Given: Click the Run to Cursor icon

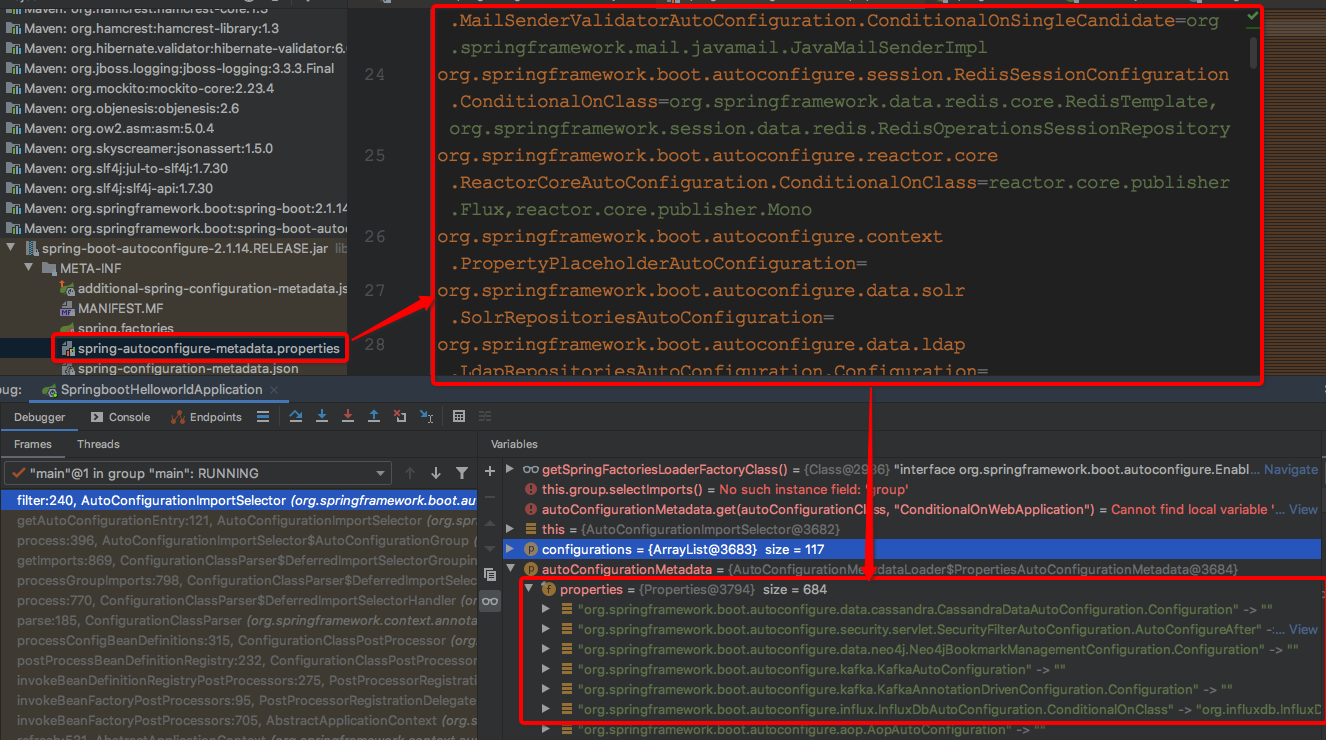Looking at the screenshot, I should (427, 417).
